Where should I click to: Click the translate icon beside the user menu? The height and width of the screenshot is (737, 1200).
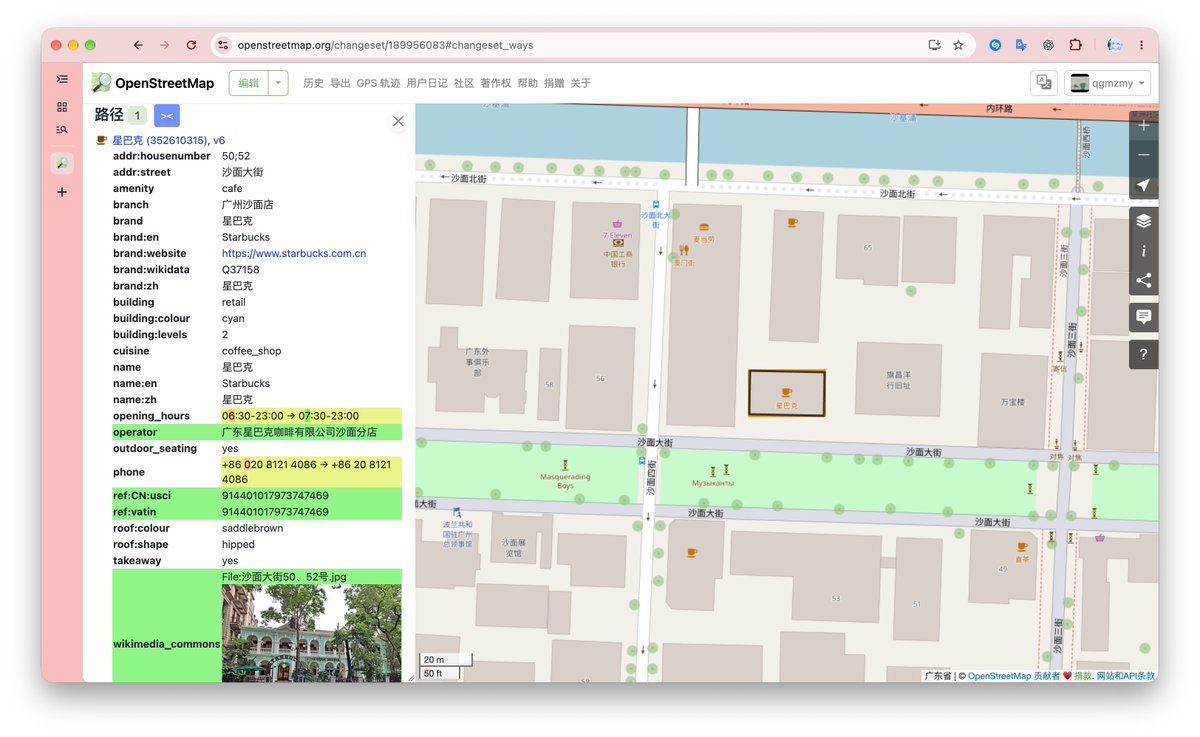(1044, 83)
